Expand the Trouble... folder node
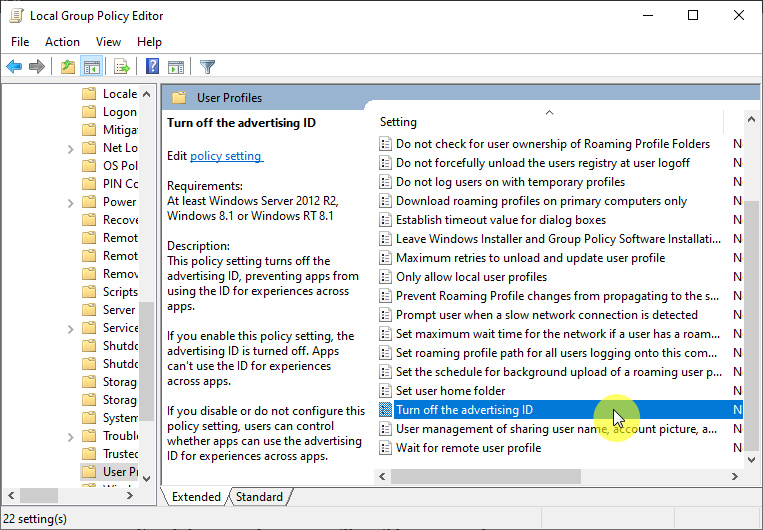 coord(70,436)
